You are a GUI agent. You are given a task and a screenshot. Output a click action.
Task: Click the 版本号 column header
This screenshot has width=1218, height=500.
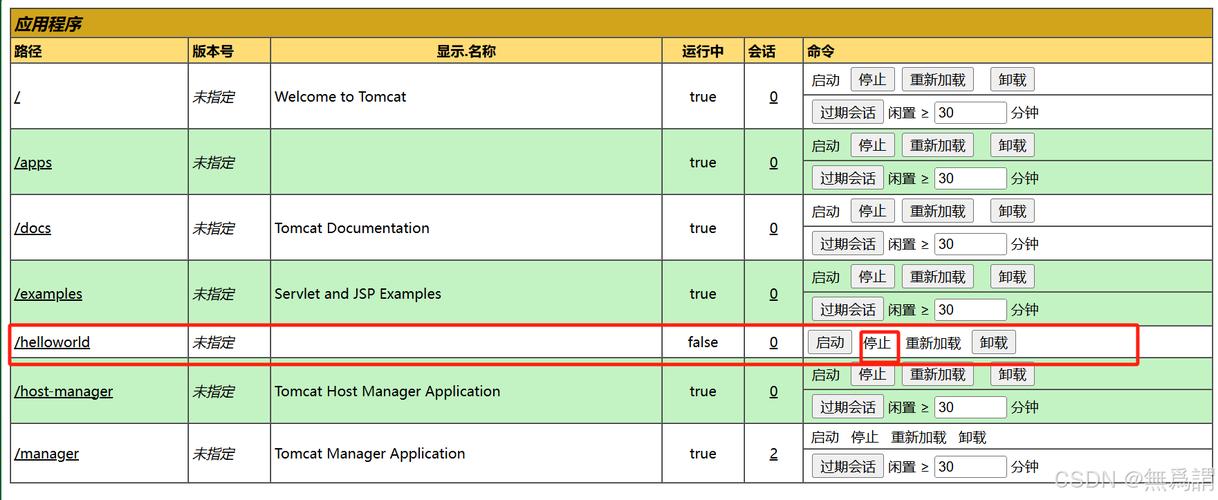(x=213, y=51)
